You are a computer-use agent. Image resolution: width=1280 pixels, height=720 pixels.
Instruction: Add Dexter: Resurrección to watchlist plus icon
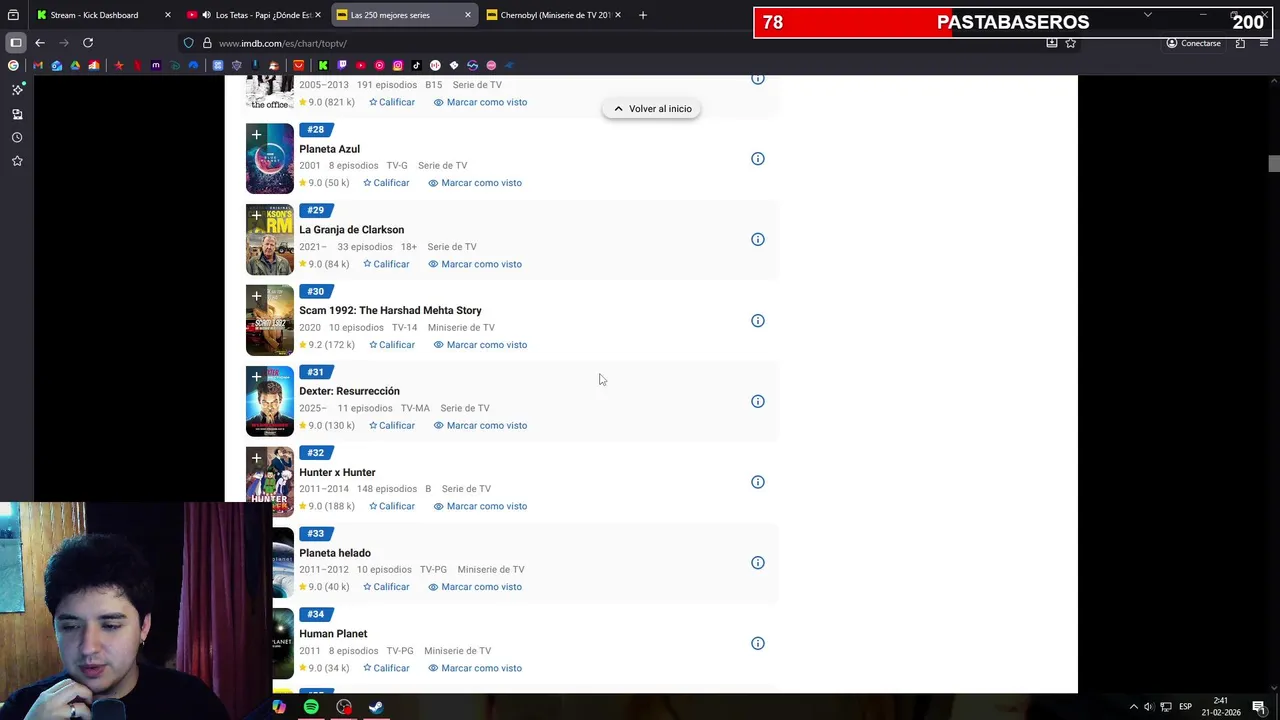coord(256,377)
